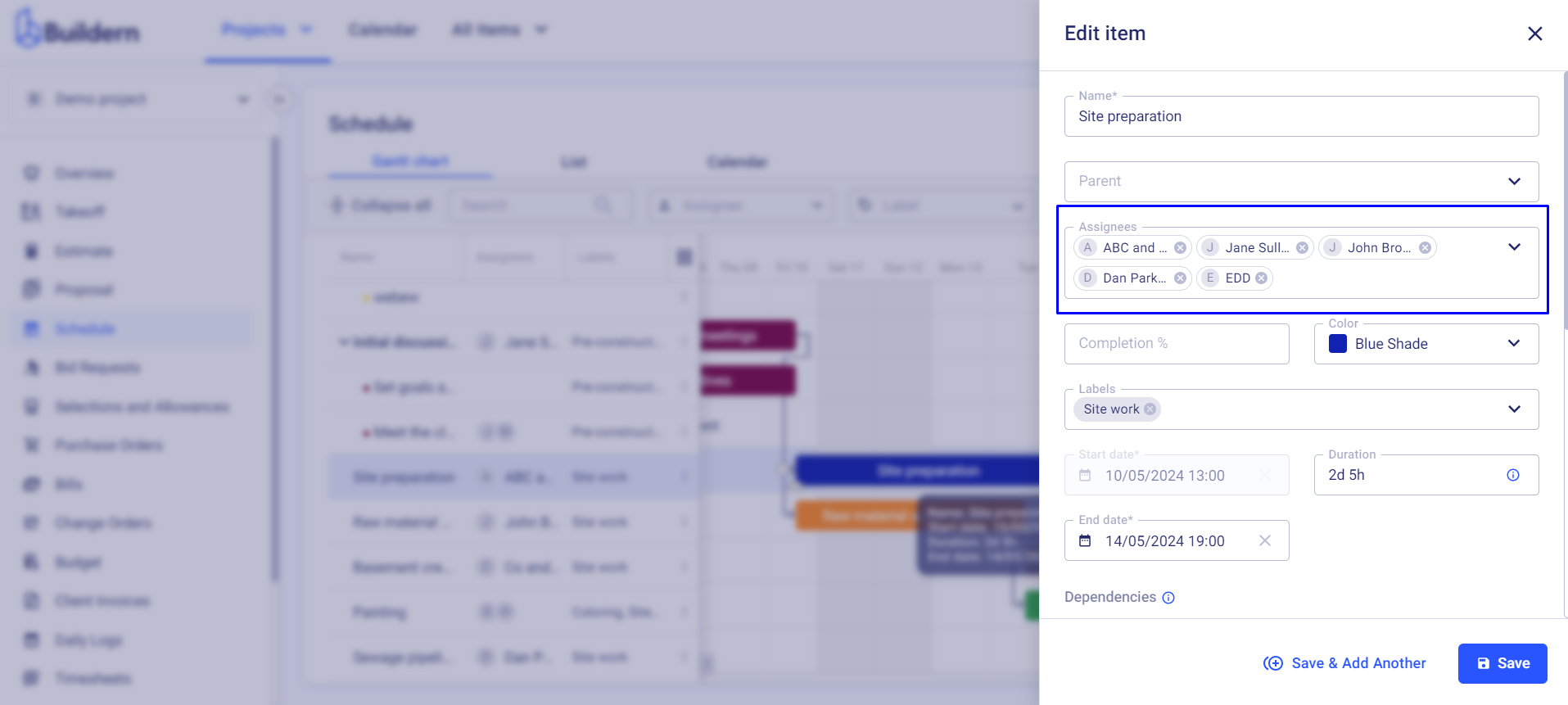Open End date calendar icon
The height and width of the screenshot is (705, 1568).
[x=1085, y=540]
